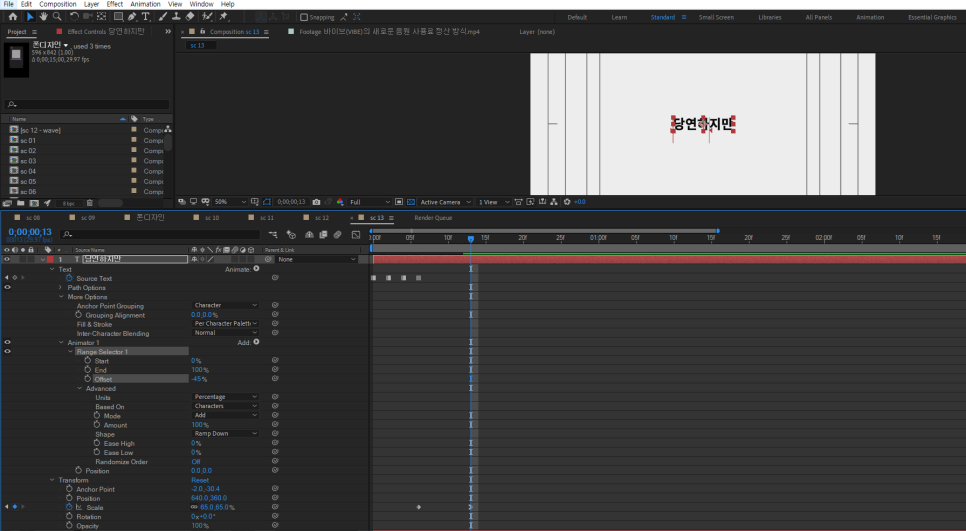Open Anchor Point Grouping Character dropdown
Image resolution: width=966 pixels, height=531 pixels.
pos(225,306)
